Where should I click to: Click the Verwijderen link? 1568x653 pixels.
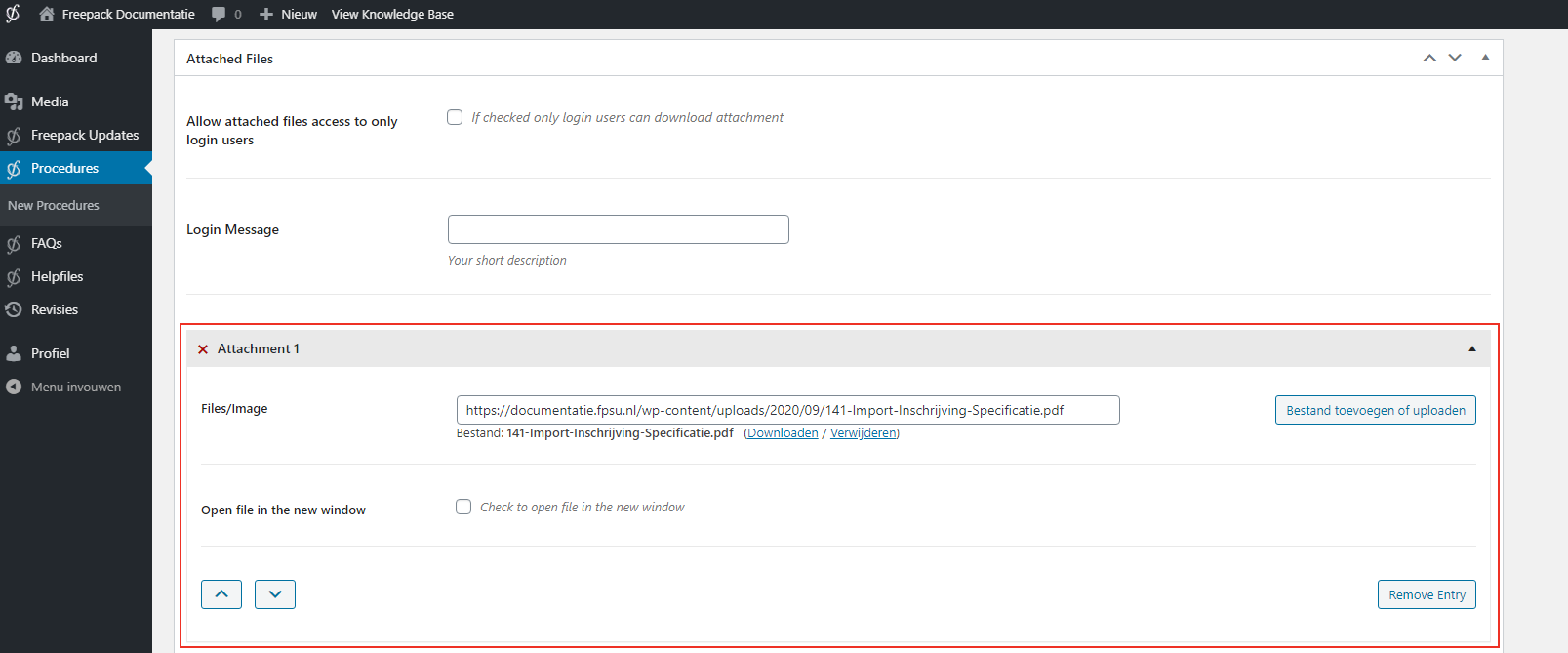(864, 433)
